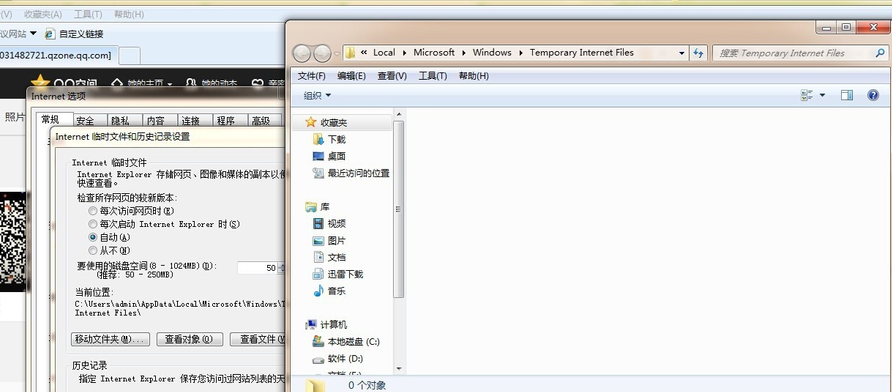The height and width of the screenshot is (392, 892).
Task: Click the search magnifier icon in Explorer
Action: pyautogui.click(x=879, y=53)
